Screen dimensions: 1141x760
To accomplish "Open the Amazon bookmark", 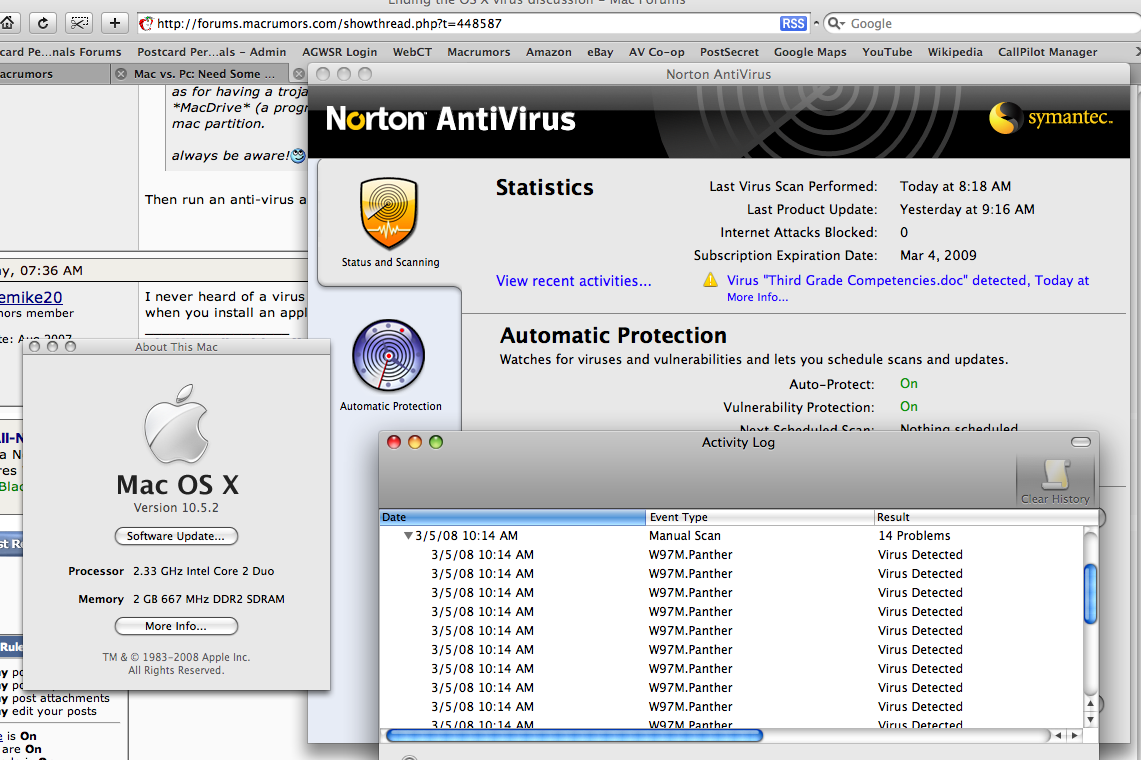I will coord(549,52).
